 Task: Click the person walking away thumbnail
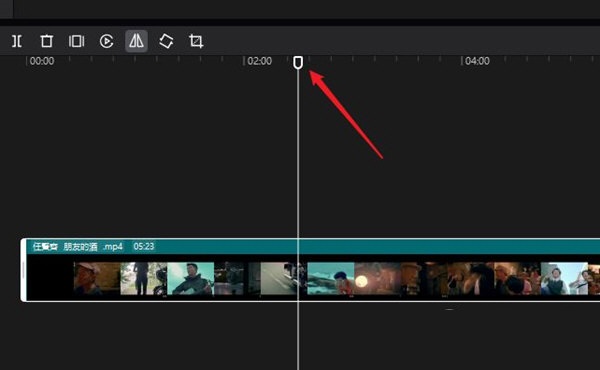click(x=143, y=279)
